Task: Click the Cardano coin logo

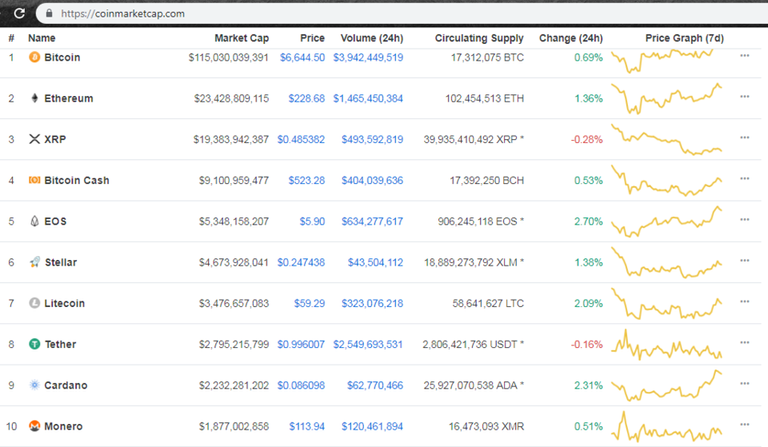Action: pos(34,385)
